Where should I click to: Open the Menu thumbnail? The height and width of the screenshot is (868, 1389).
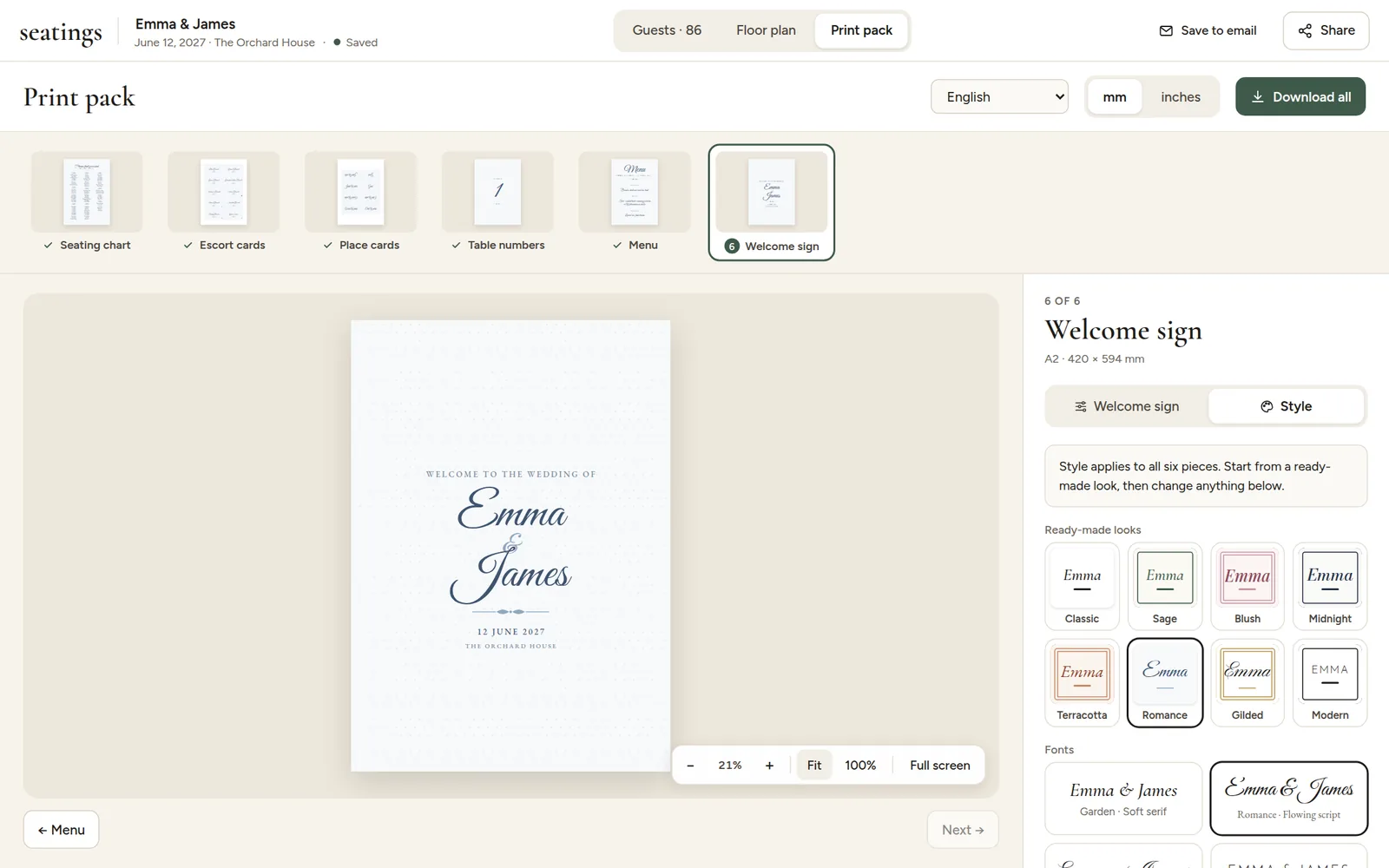click(635, 202)
